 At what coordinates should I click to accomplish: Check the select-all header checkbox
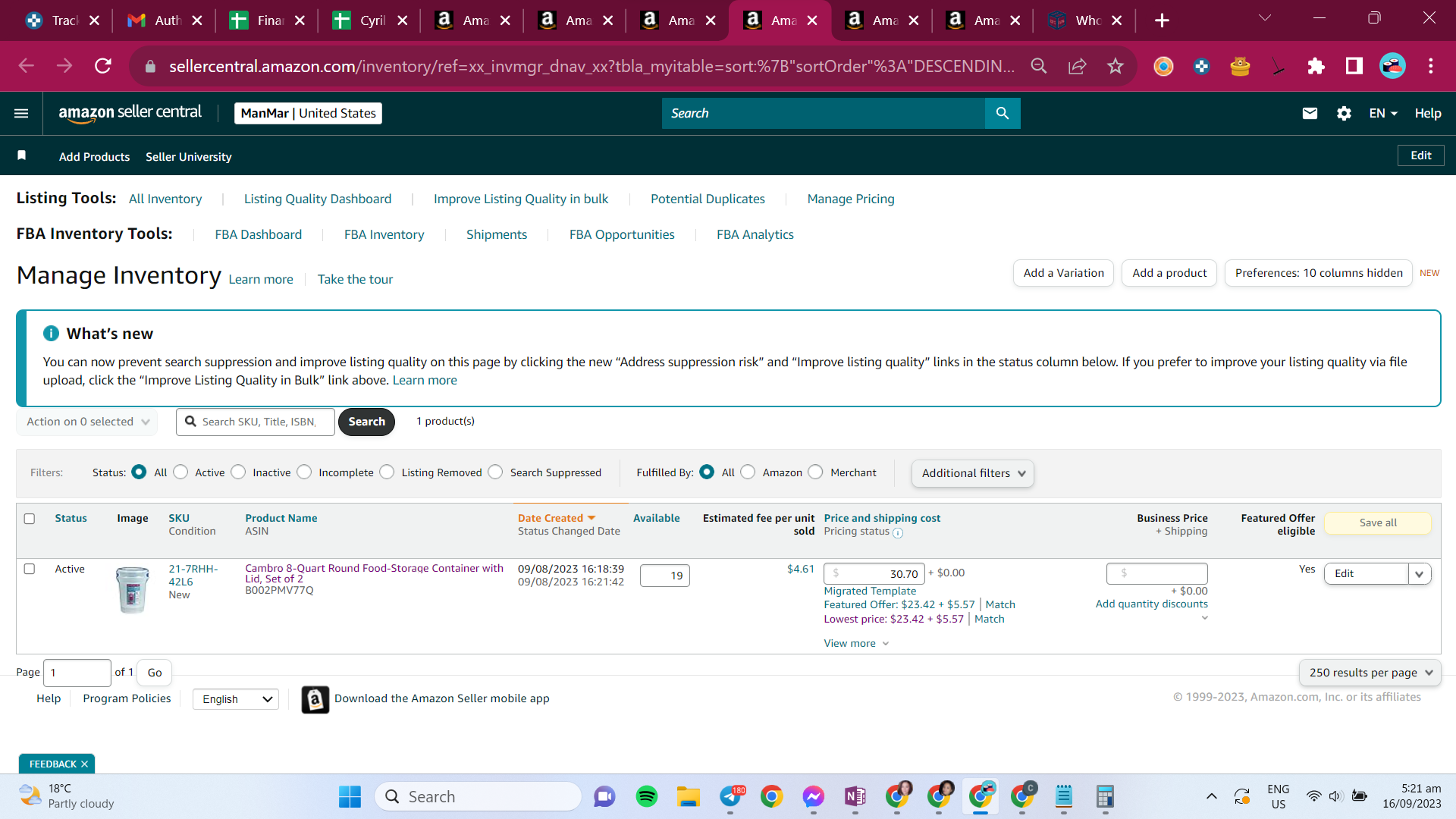[30, 519]
